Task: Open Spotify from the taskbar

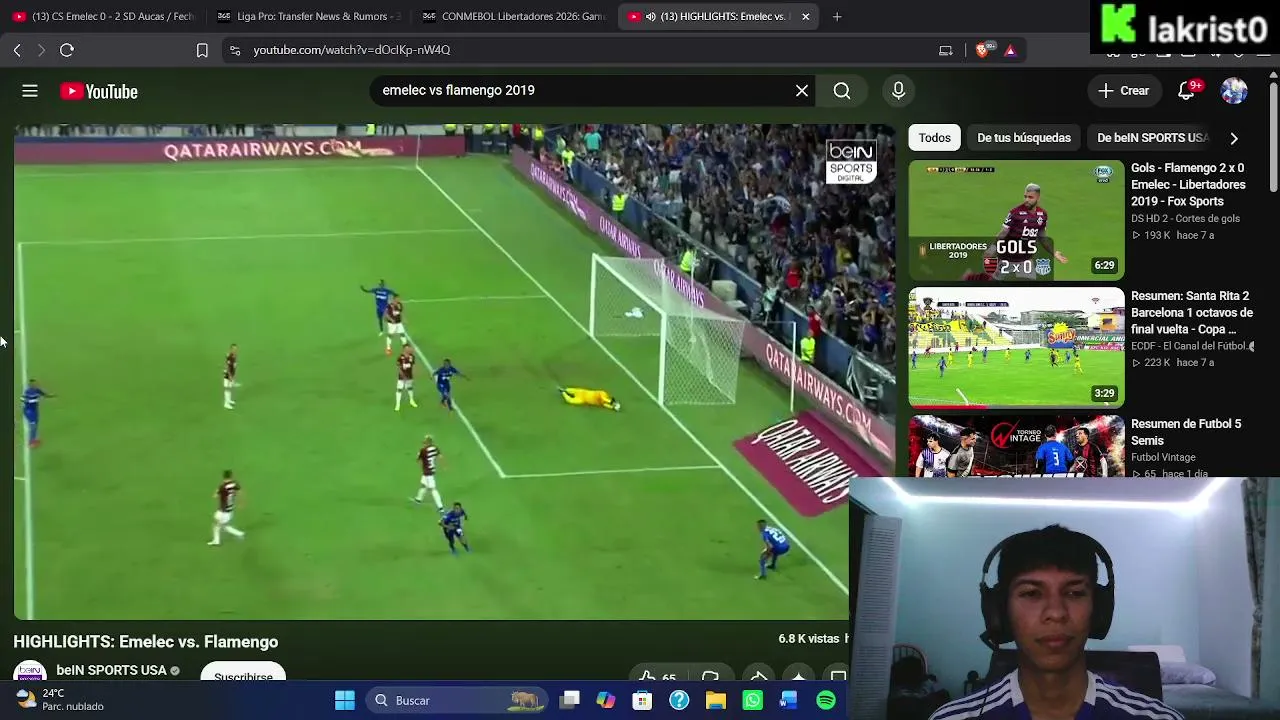Action: [x=826, y=701]
